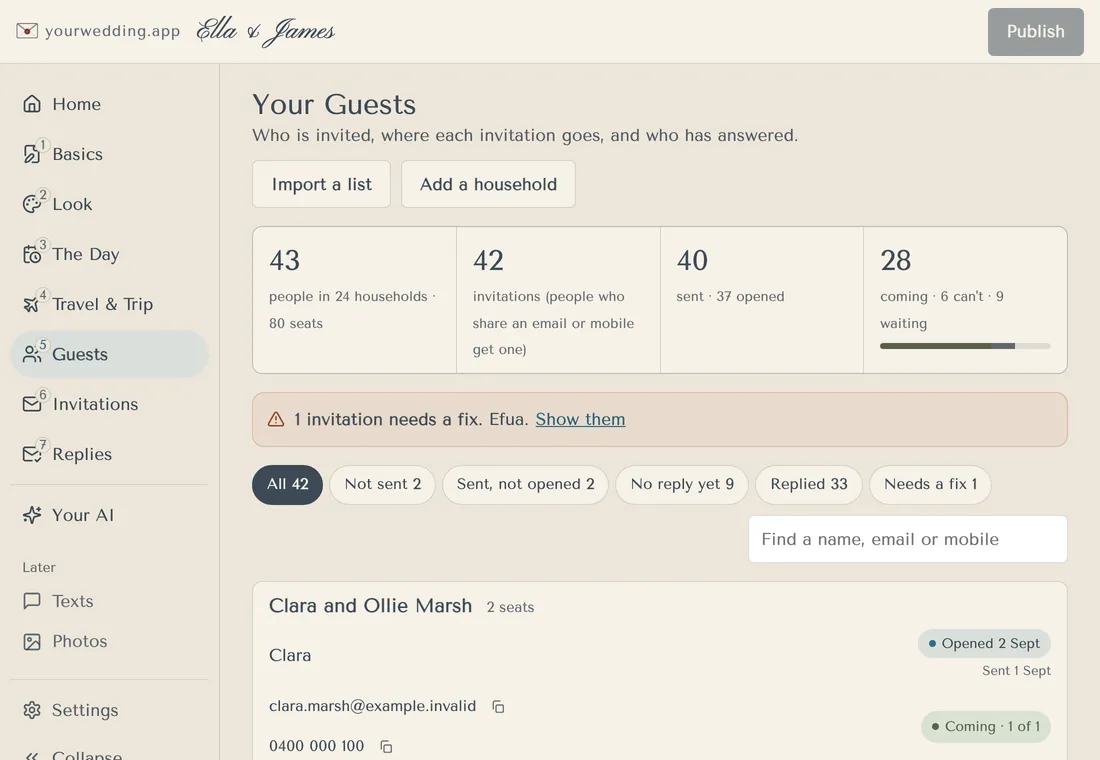The height and width of the screenshot is (760, 1100).
Task: Click the Clara and Ollie Marsh household heading
Action: 370,606
